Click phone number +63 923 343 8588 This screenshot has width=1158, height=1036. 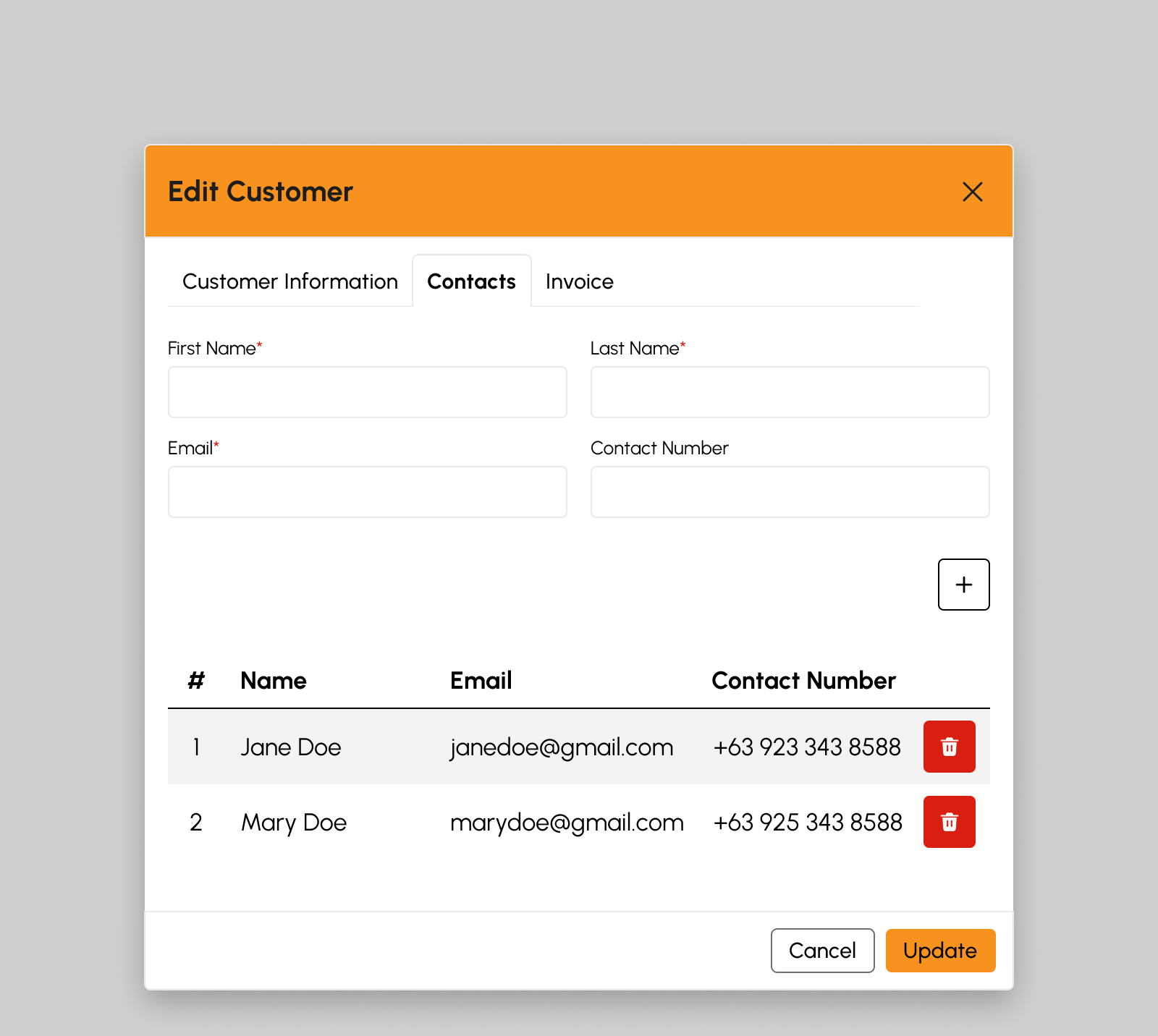[x=807, y=747]
